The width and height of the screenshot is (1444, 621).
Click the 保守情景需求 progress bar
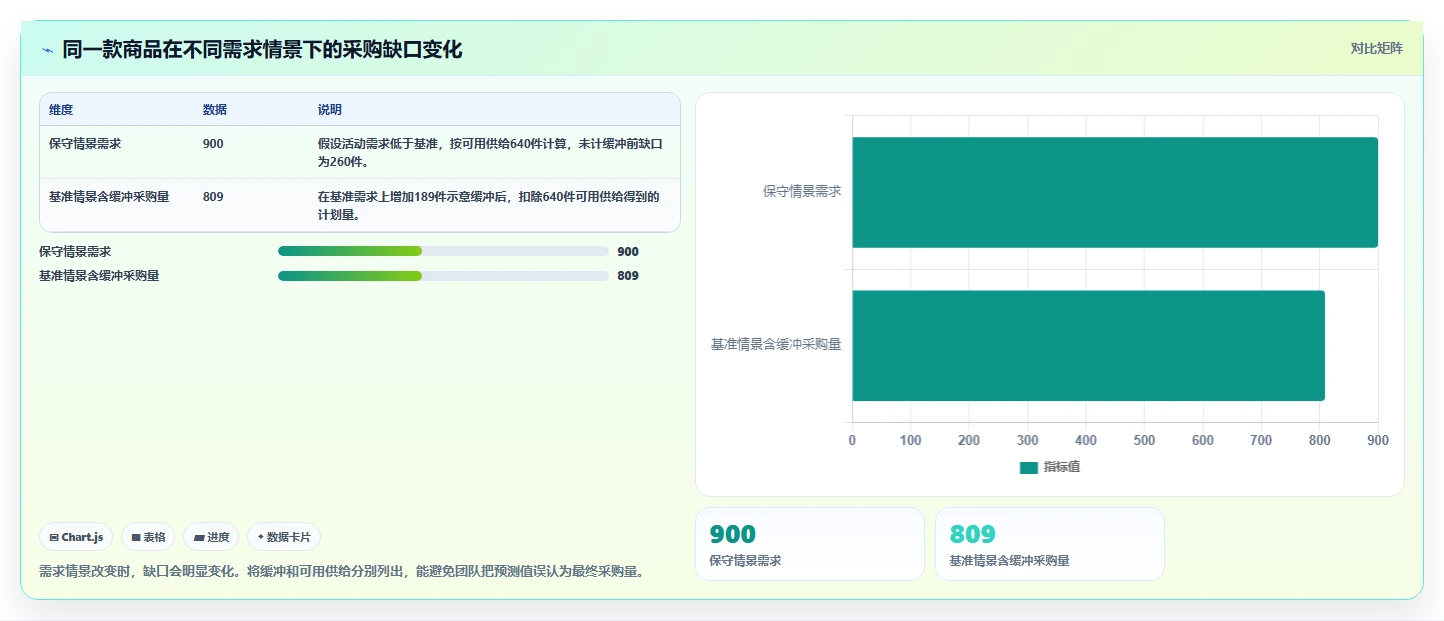(443, 251)
